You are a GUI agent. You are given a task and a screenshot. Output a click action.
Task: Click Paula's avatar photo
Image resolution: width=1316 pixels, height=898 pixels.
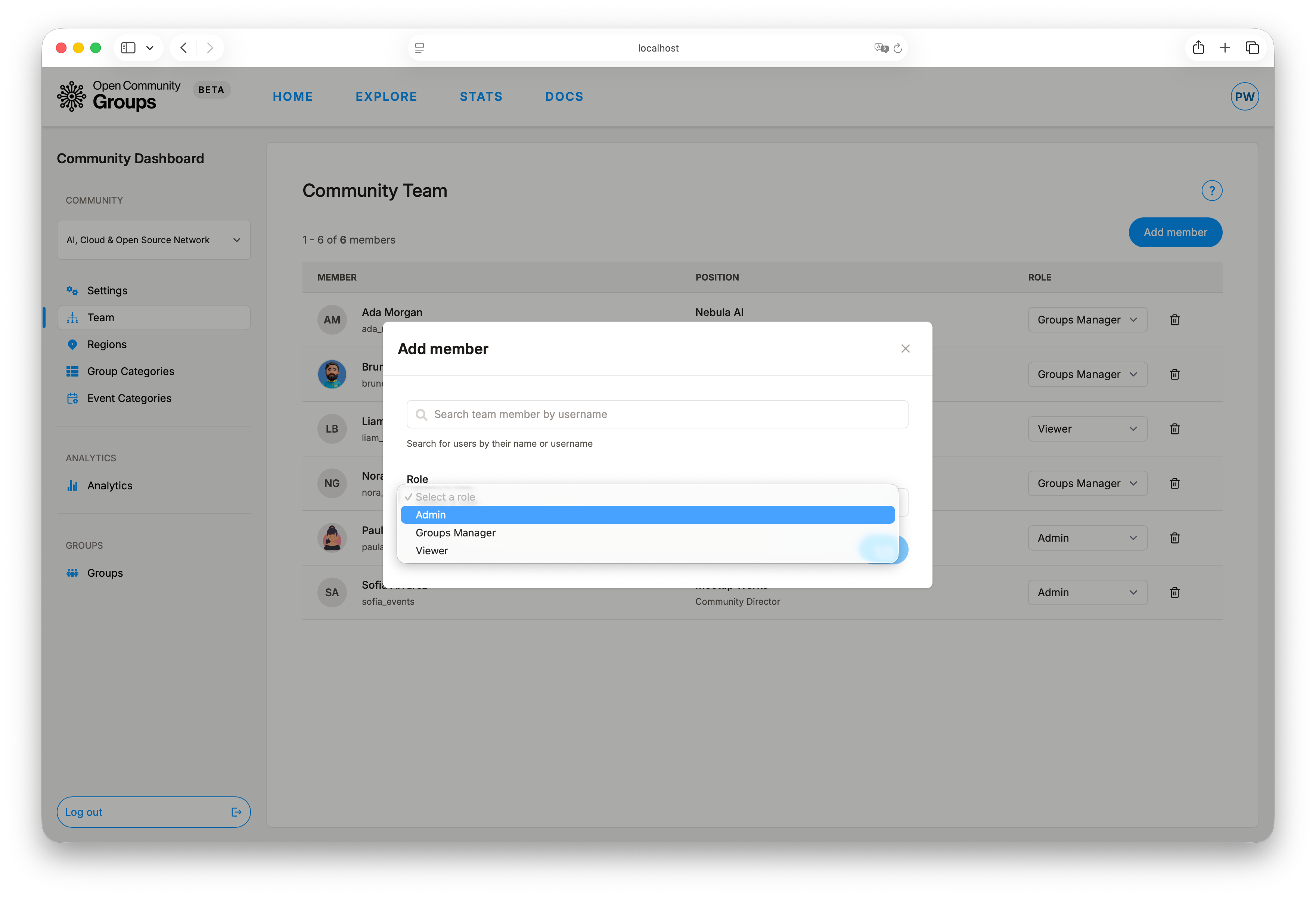point(332,538)
